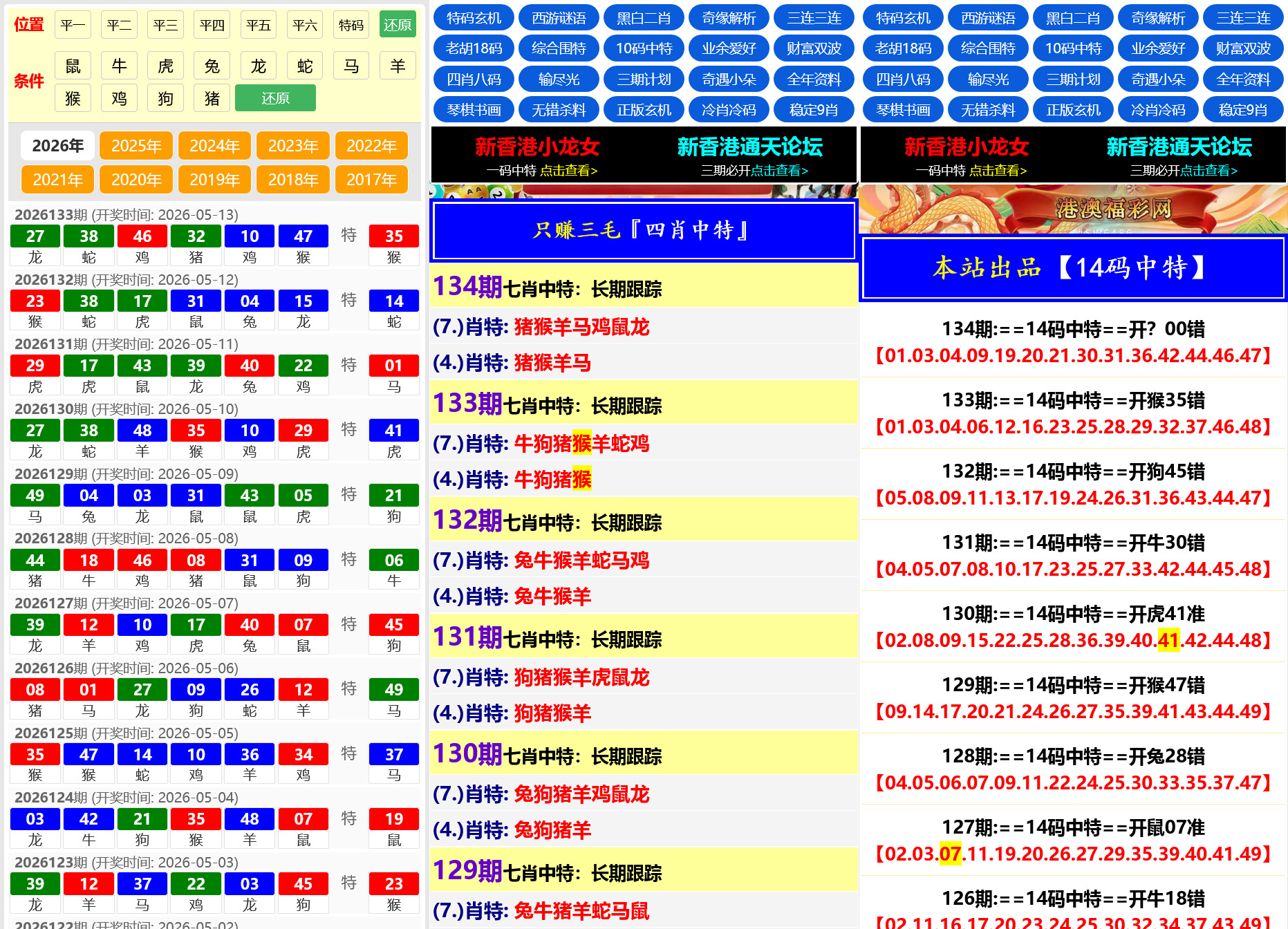Viewport: 1288px width, 929px height.
Task: Select the 平二 position filter
Action: tap(119, 26)
